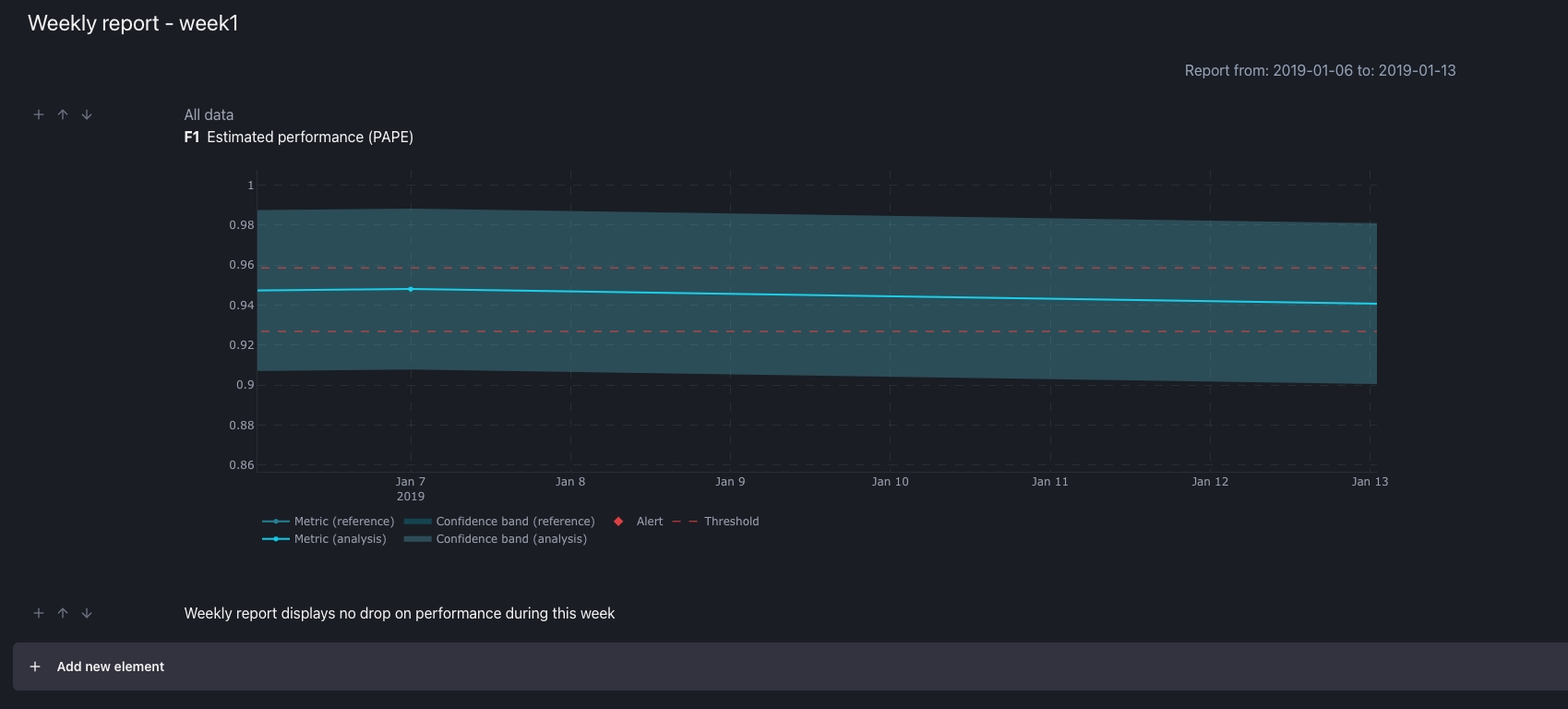Click the report date range text
Screen dimensions: 1568x709
[x=1320, y=70]
